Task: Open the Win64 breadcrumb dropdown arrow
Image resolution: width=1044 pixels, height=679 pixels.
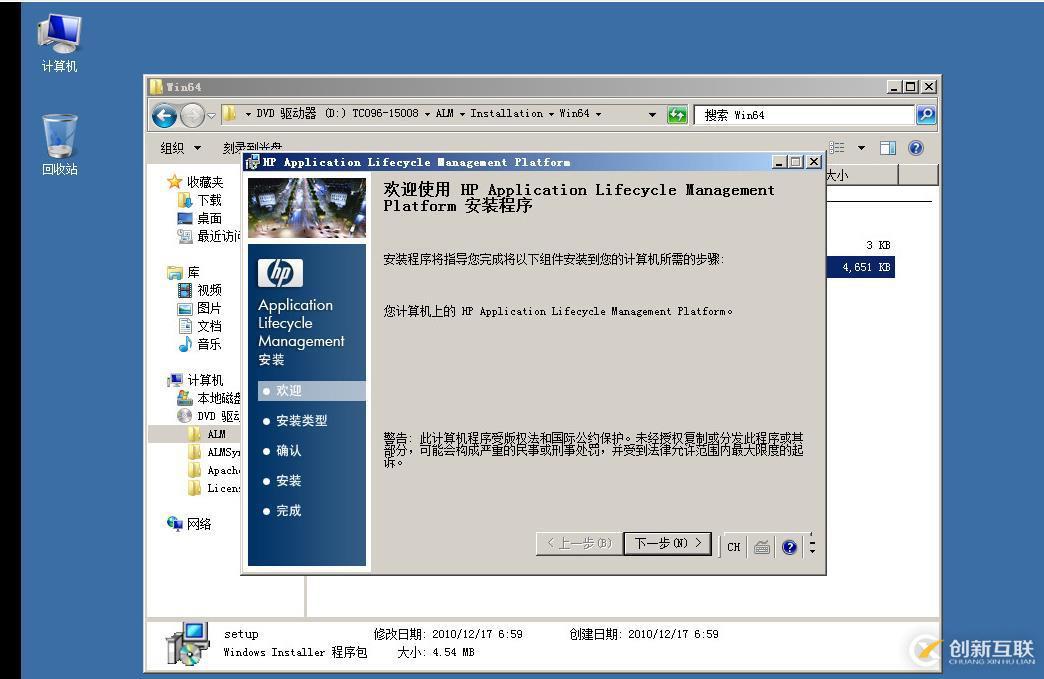Action: click(600, 114)
